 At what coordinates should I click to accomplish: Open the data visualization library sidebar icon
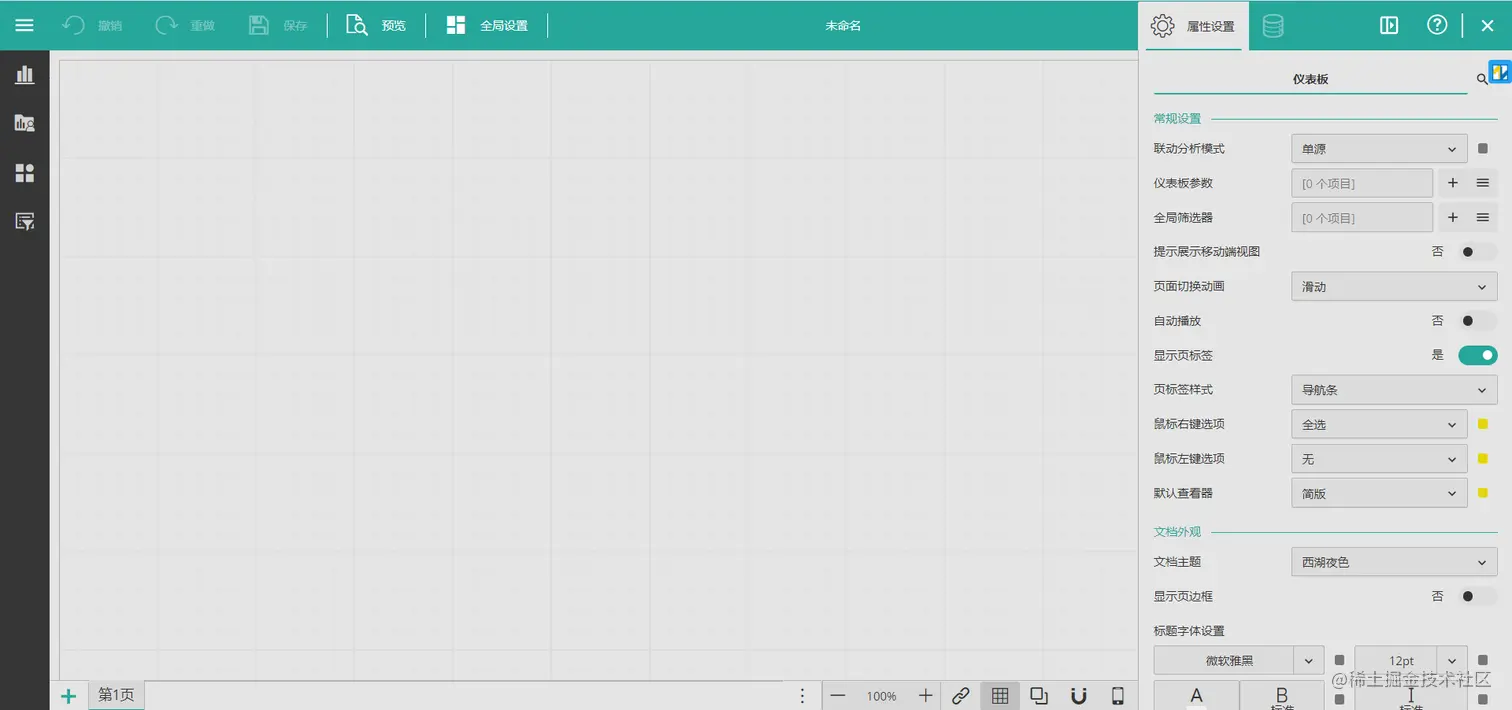[x=25, y=124]
